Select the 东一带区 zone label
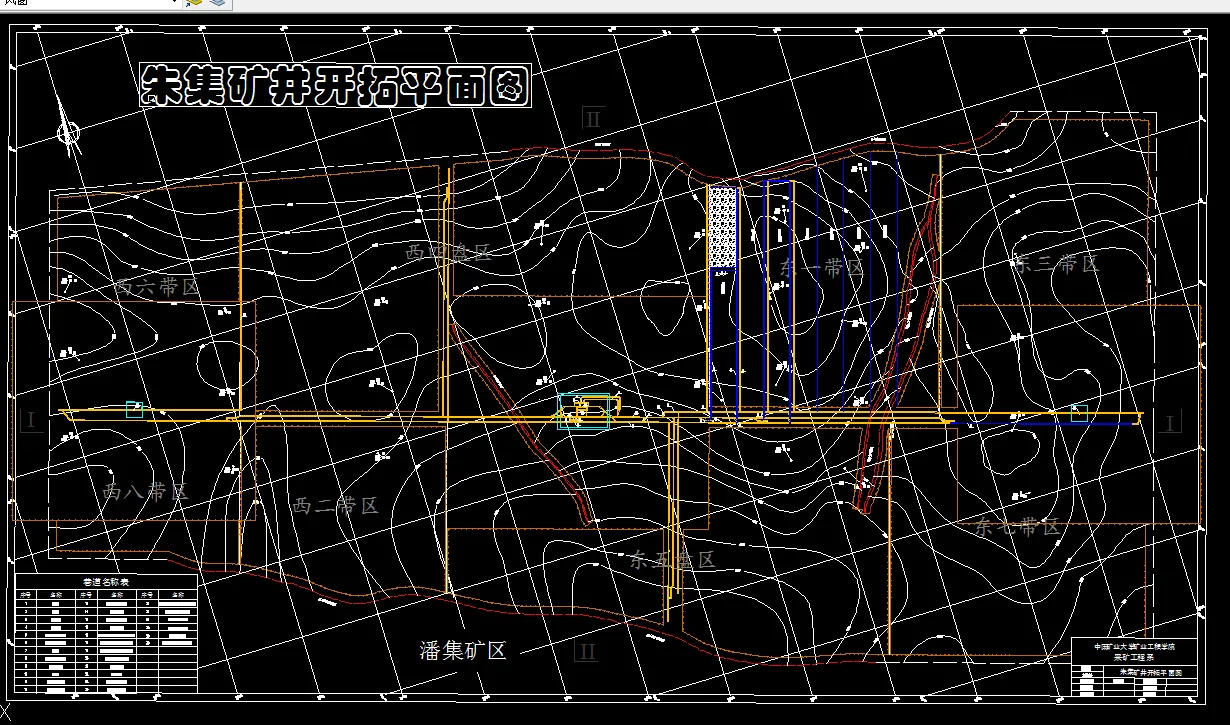The height and width of the screenshot is (725, 1230). 820,267
